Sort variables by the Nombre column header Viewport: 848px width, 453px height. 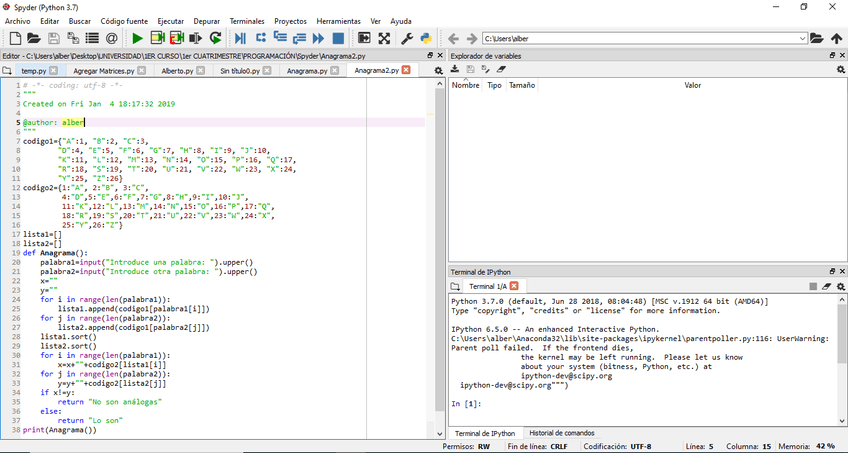click(x=466, y=85)
